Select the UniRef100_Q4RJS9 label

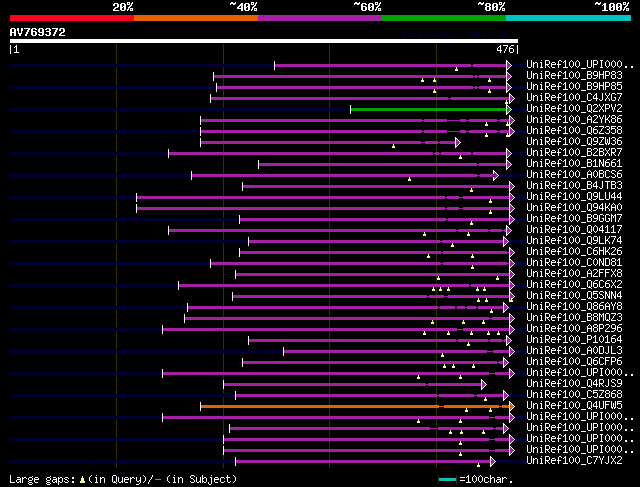click(x=574, y=384)
